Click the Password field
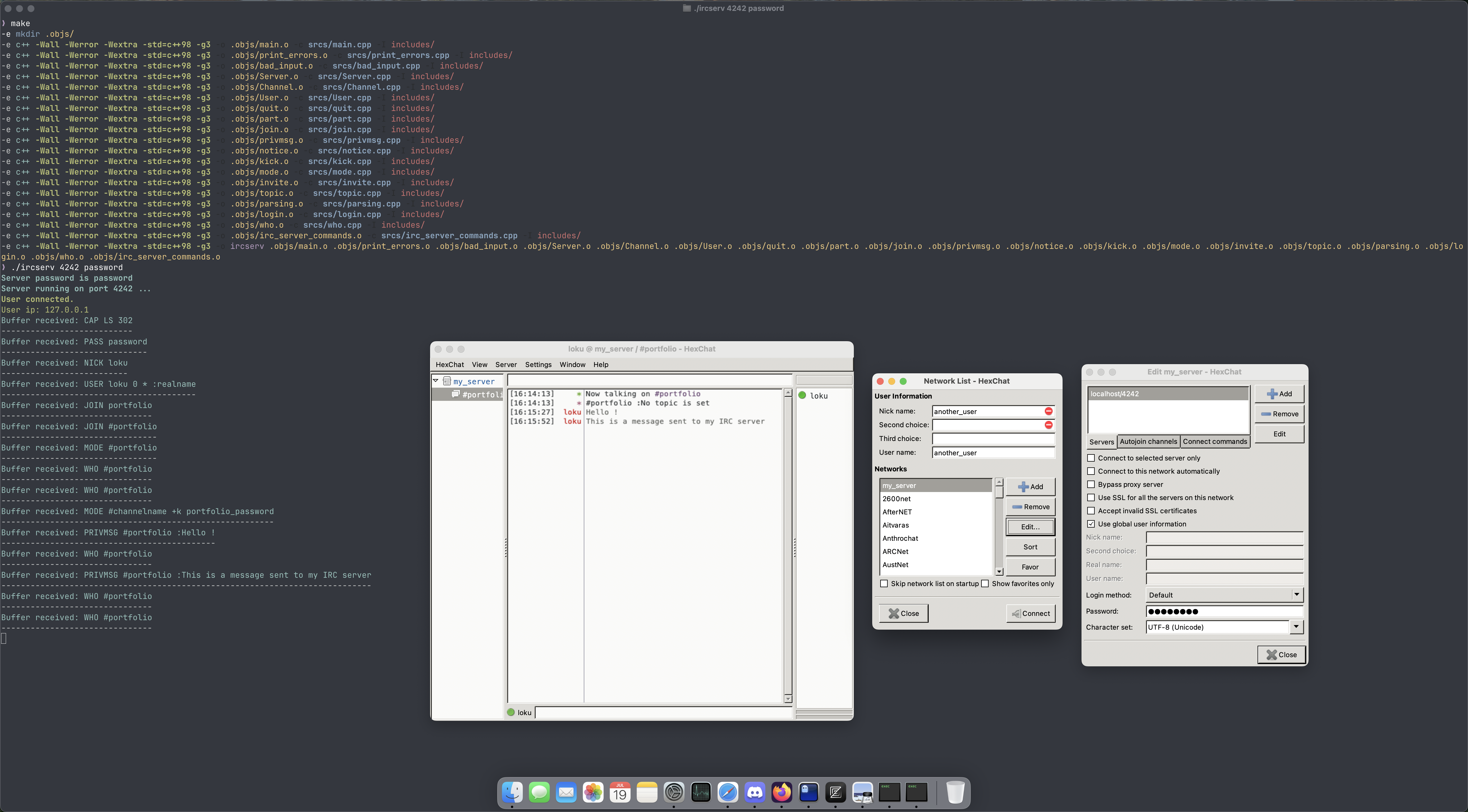Screen dimensions: 1468x812 [1224, 611]
